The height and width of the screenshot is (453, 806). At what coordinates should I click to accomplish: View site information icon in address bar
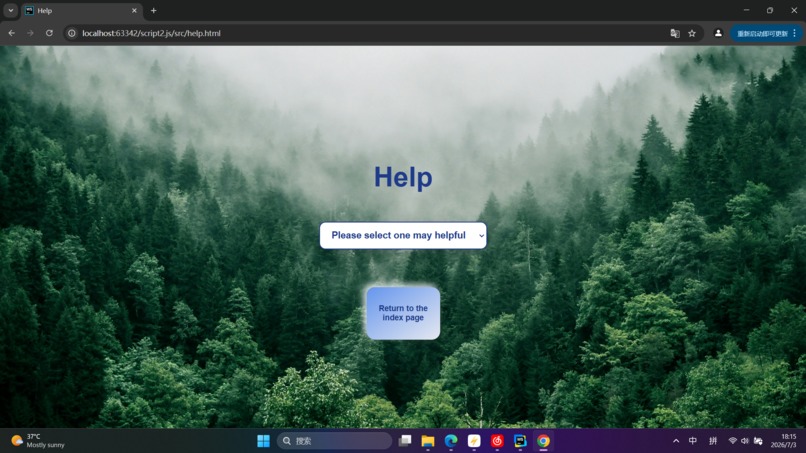click(x=72, y=33)
